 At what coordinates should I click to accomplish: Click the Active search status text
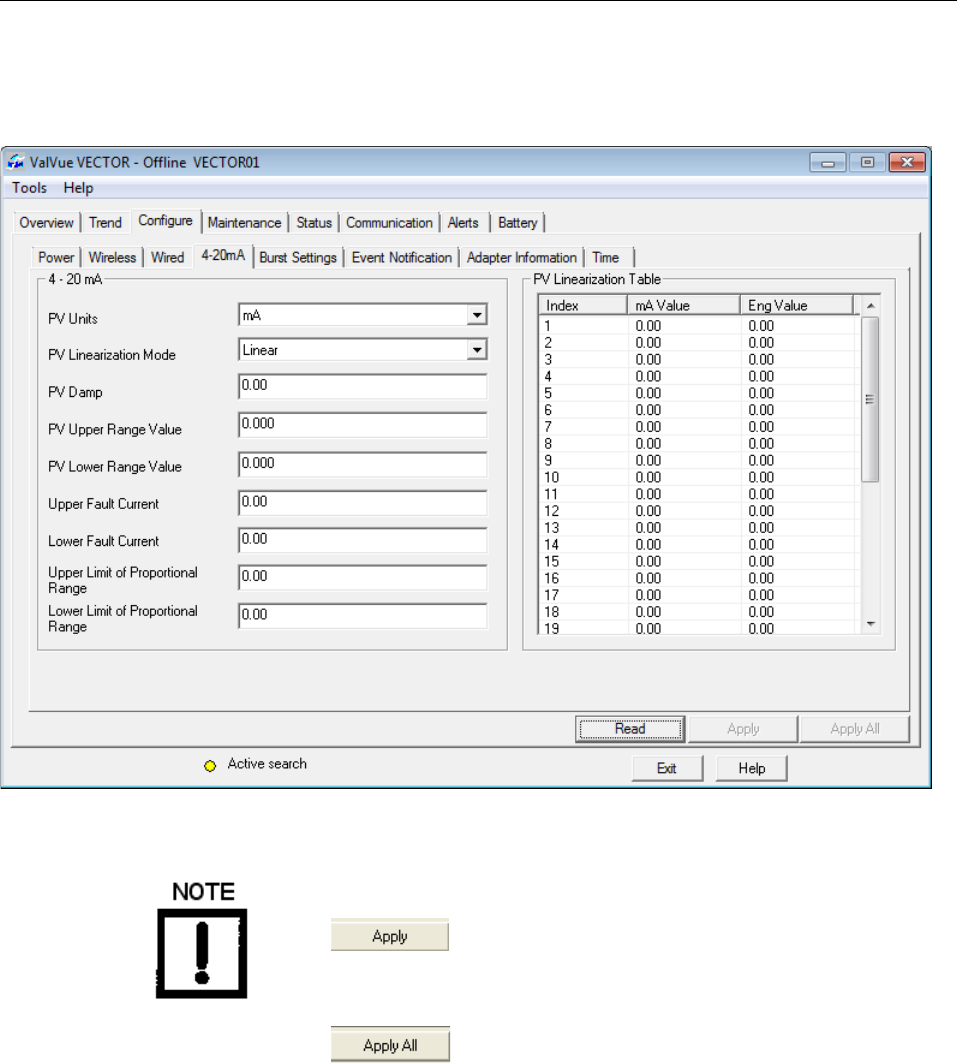[267, 764]
